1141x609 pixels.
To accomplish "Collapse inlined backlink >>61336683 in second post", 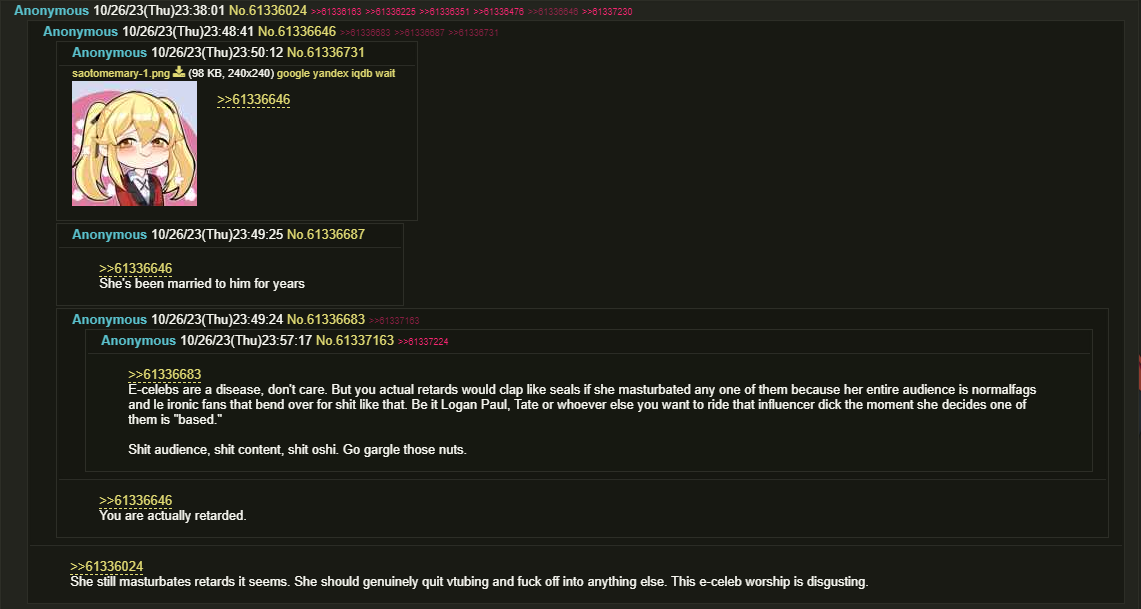I will point(365,33).
